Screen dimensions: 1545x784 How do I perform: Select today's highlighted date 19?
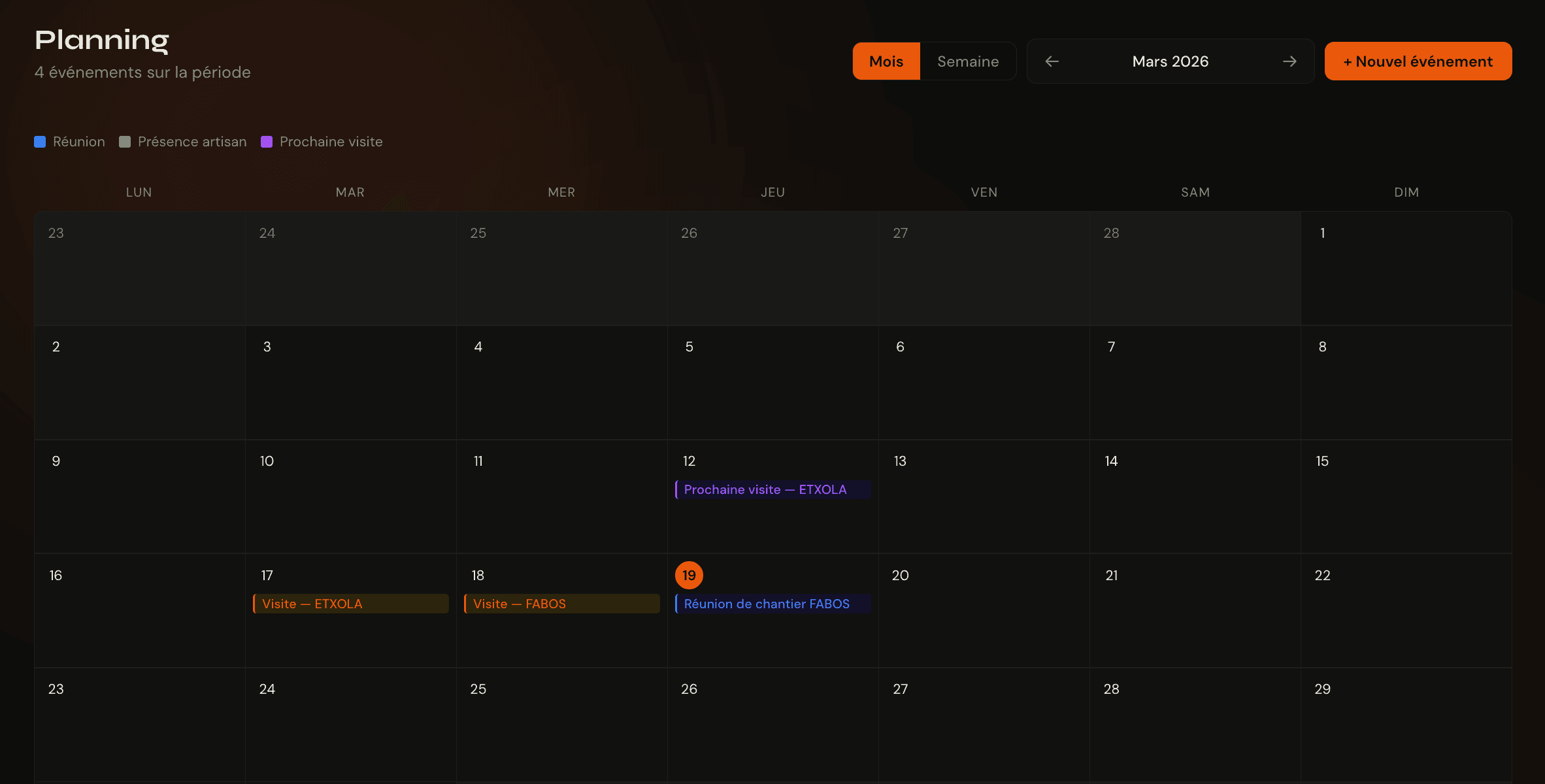coord(689,575)
